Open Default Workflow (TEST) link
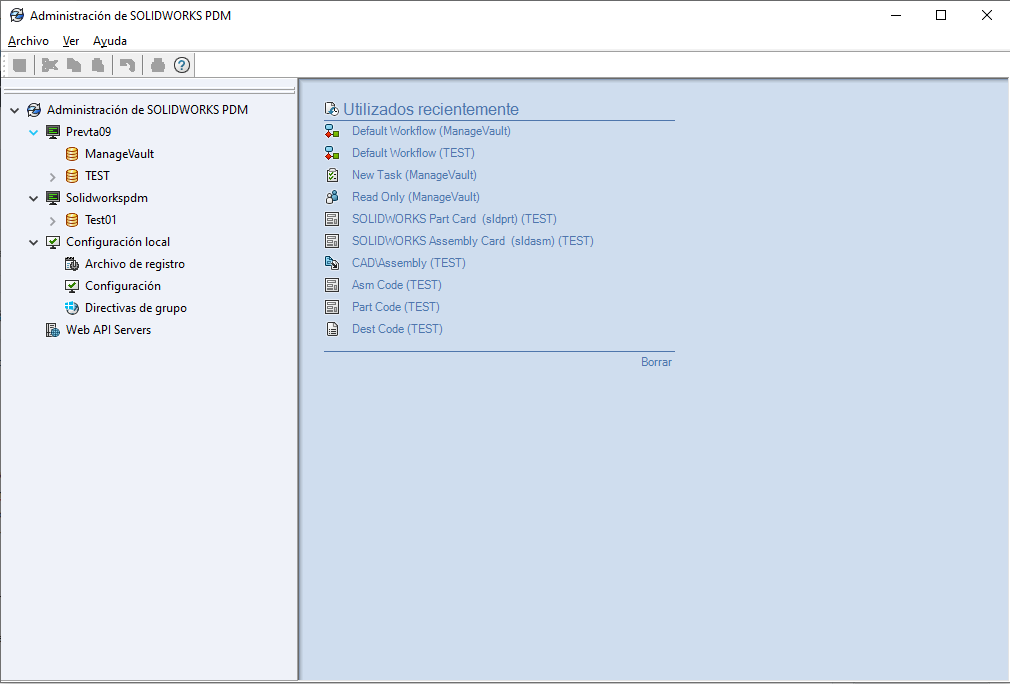This screenshot has width=1010, height=684. (413, 153)
